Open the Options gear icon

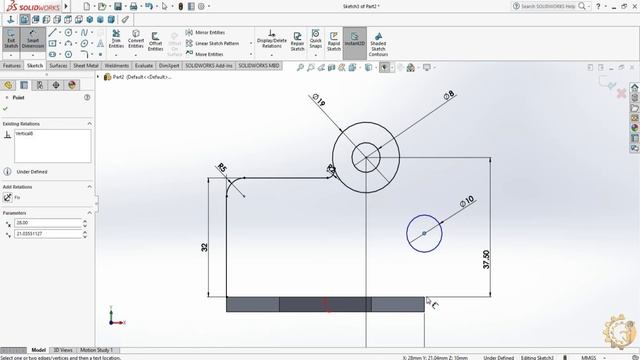click(201, 6)
